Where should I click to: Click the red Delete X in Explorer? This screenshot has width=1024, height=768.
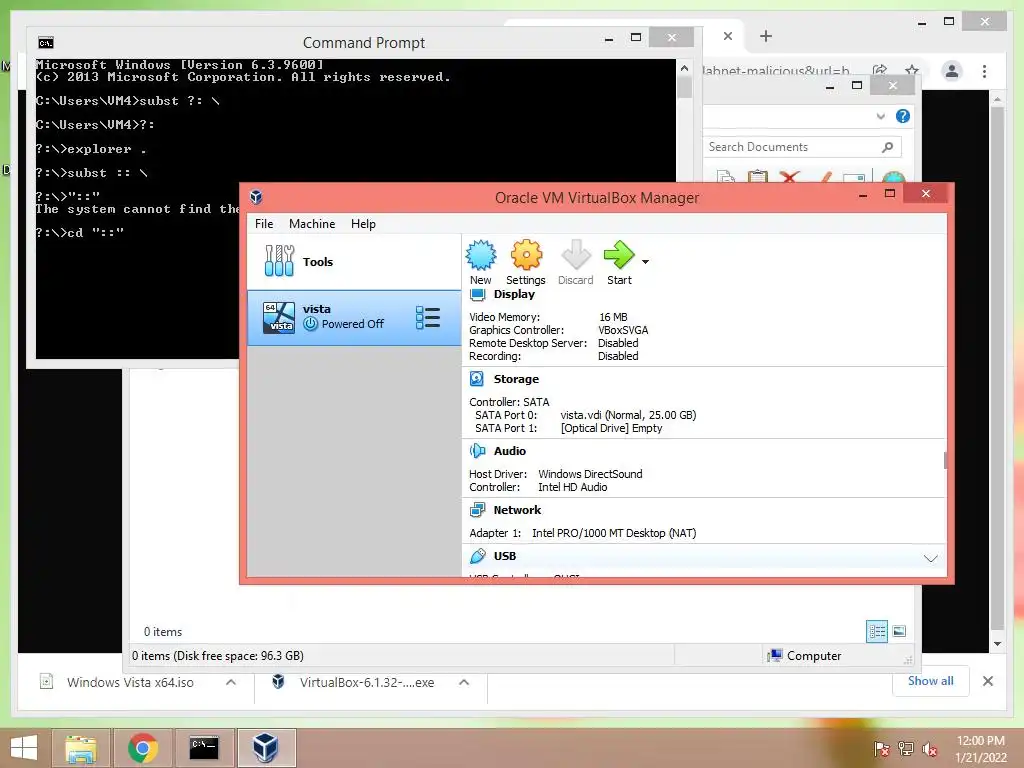click(790, 177)
